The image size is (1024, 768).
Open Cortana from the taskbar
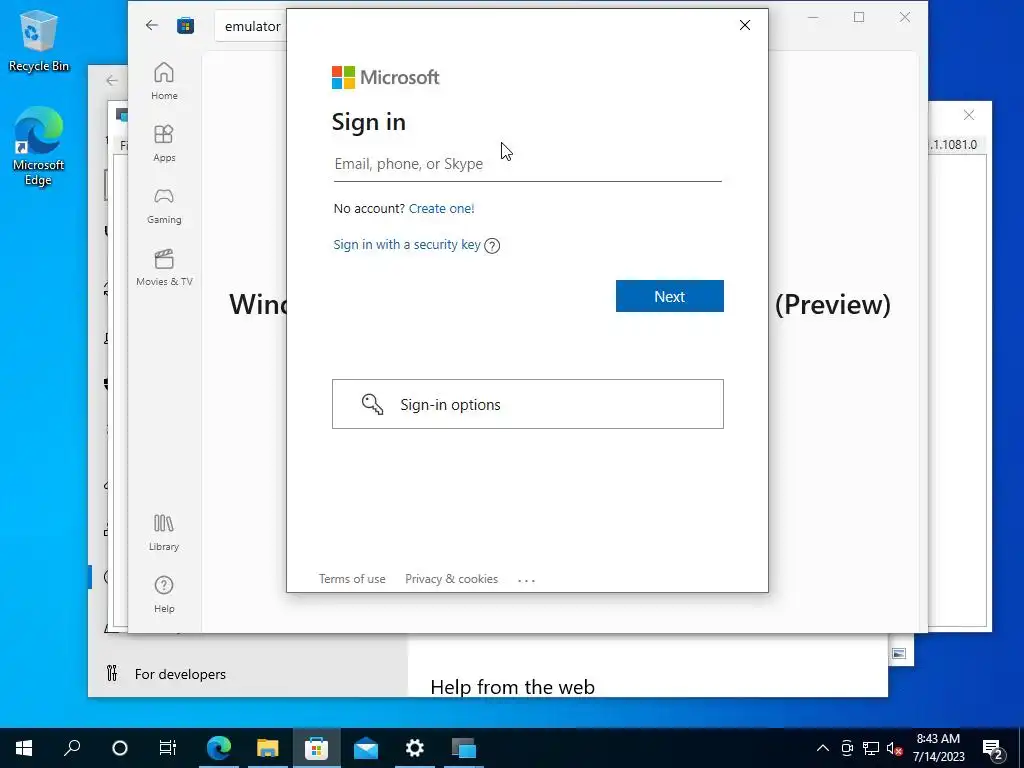tap(120, 748)
